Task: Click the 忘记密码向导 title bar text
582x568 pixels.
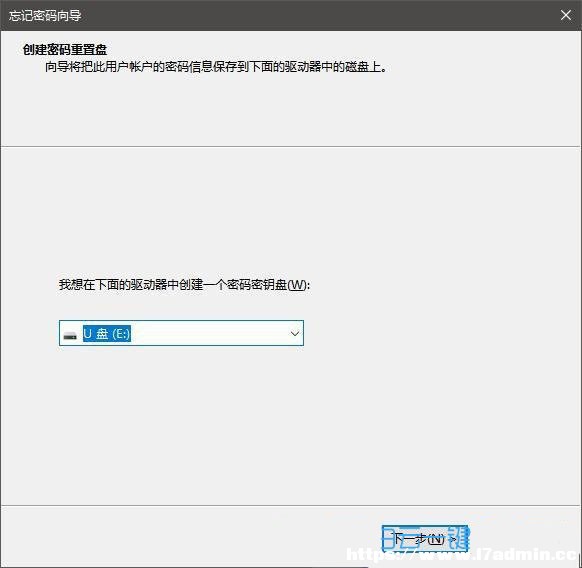Action: click(45, 16)
